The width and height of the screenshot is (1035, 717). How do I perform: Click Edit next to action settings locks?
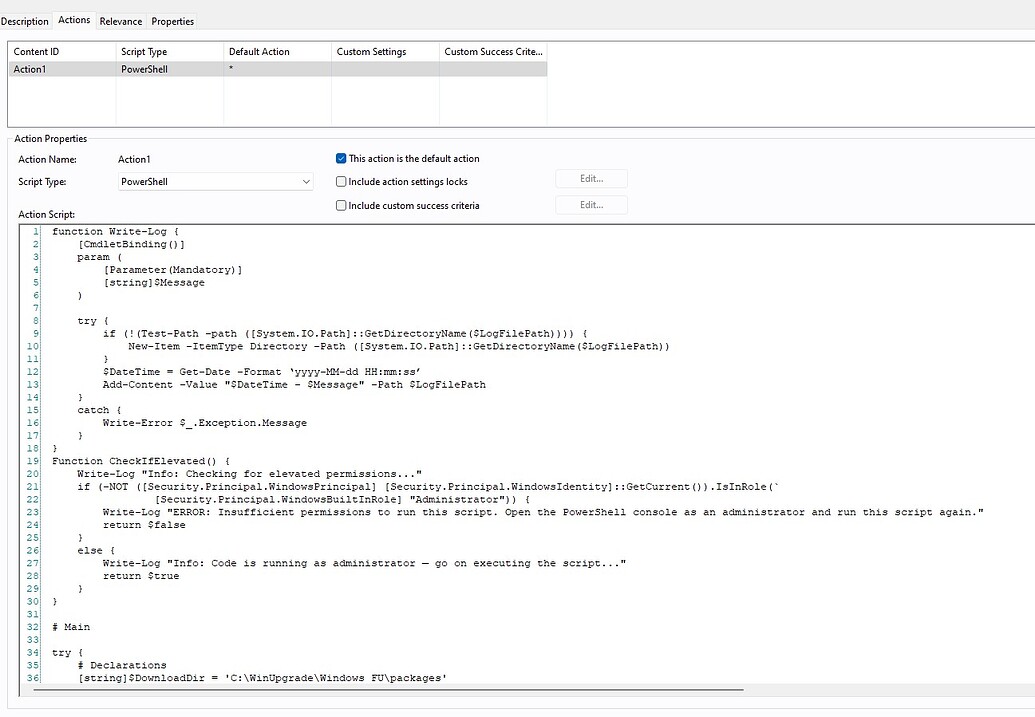click(591, 178)
